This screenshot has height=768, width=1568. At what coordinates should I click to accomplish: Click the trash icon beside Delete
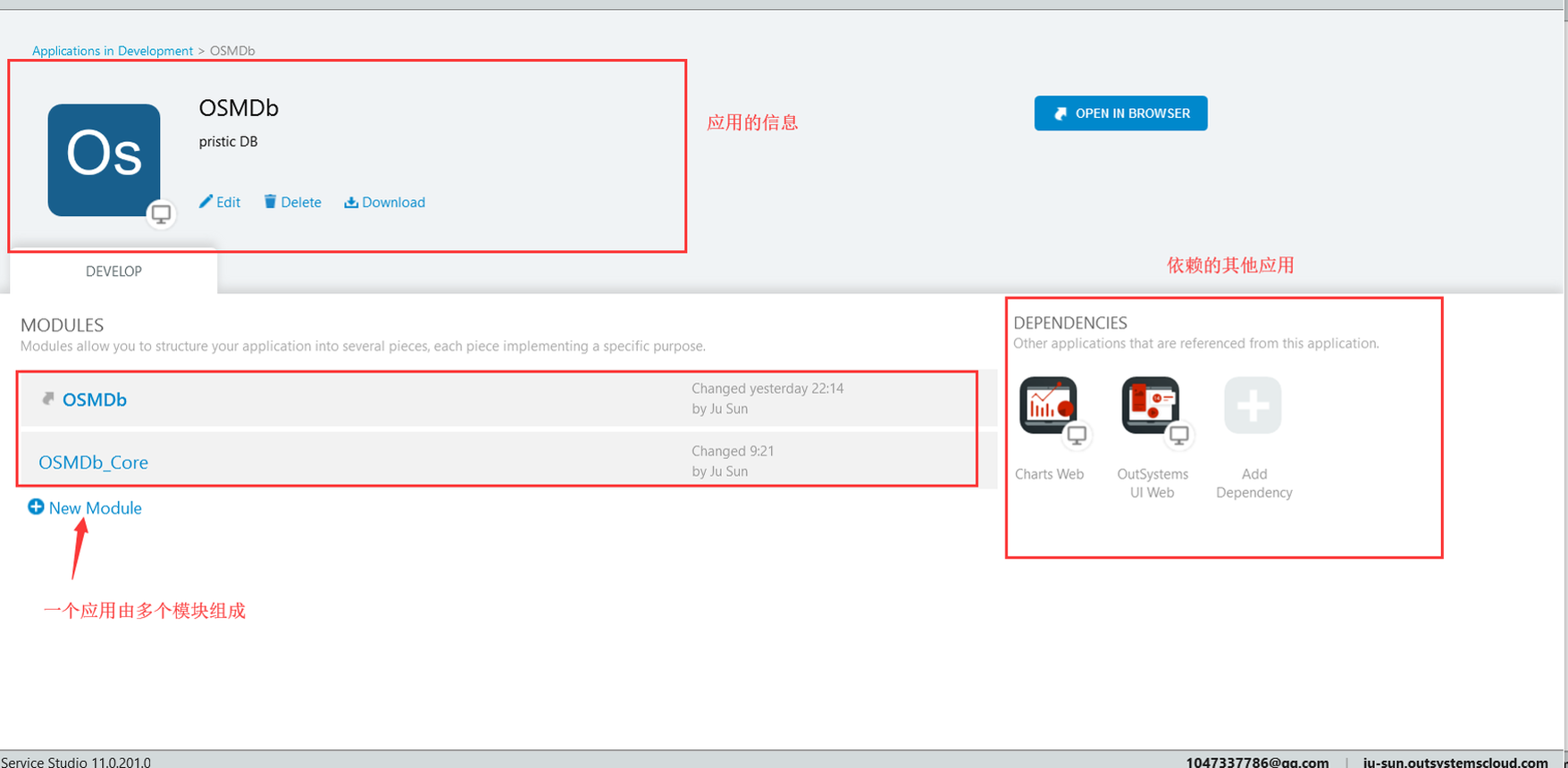coord(270,202)
